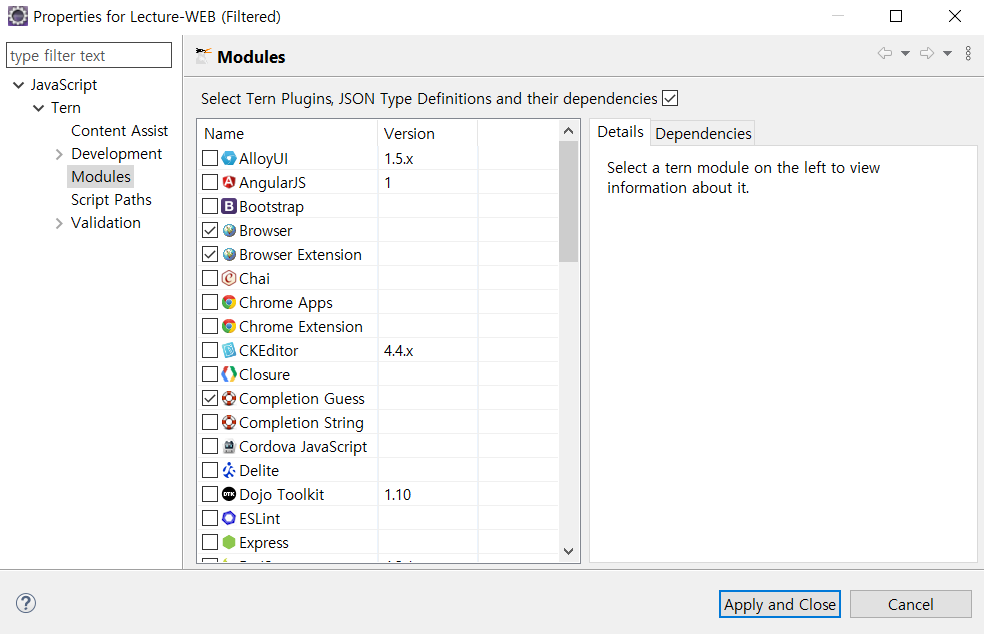Viewport: 984px width, 634px height.
Task: Switch to the Dependencies tab
Action: pyautogui.click(x=702, y=131)
